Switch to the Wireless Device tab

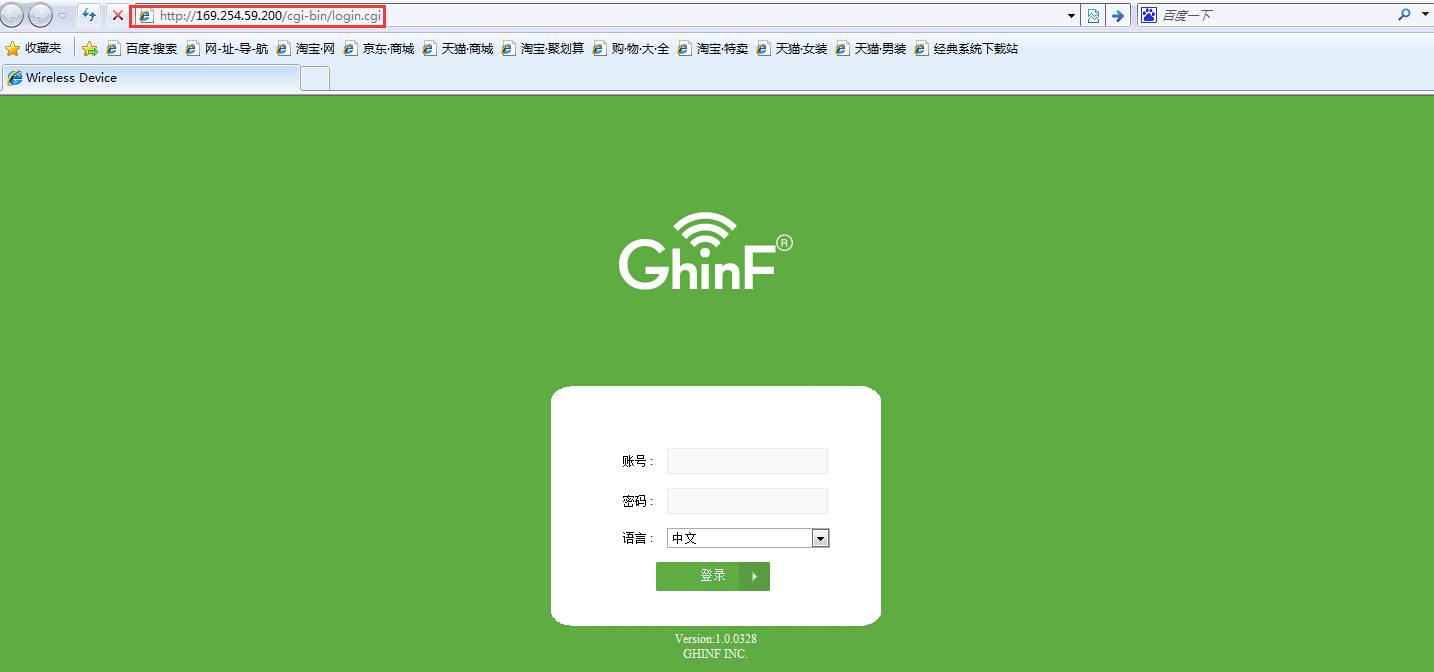150,78
